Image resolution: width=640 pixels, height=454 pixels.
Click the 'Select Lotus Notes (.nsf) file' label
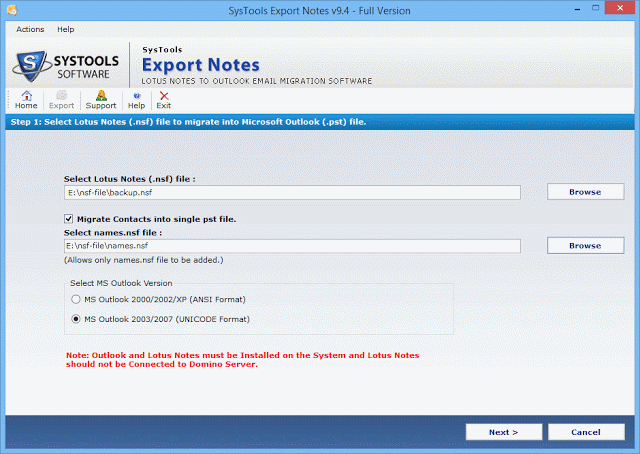pyautogui.click(x=129, y=179)
